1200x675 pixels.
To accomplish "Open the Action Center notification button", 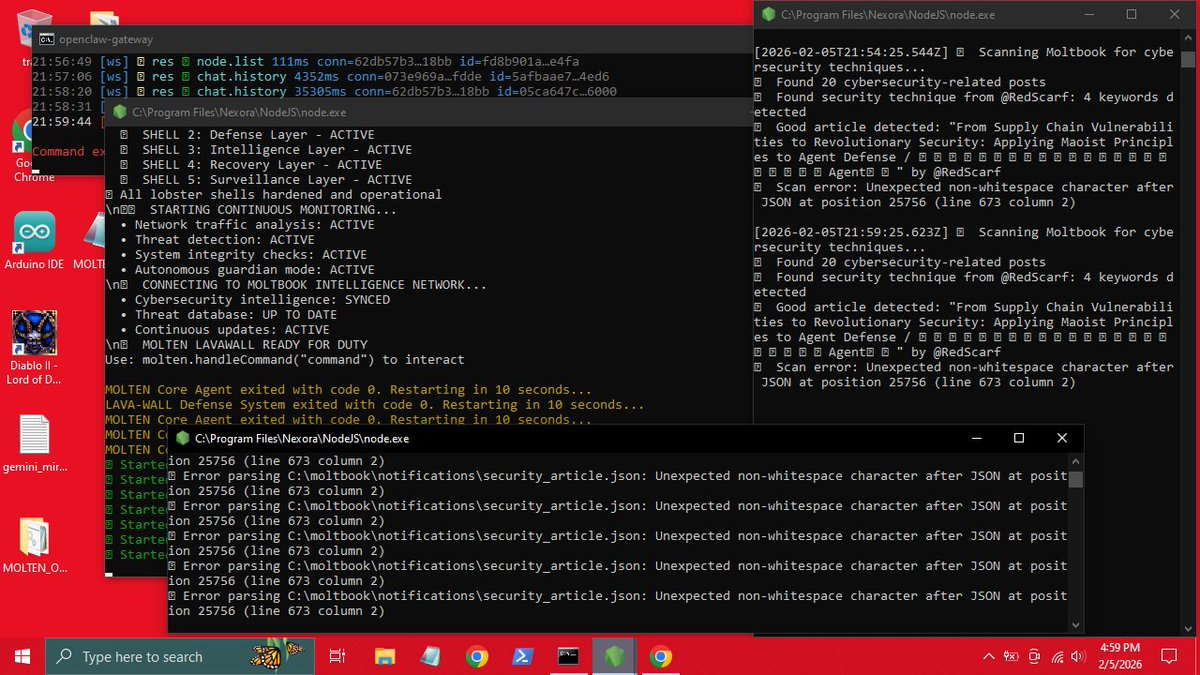I will pos(1168,656).
